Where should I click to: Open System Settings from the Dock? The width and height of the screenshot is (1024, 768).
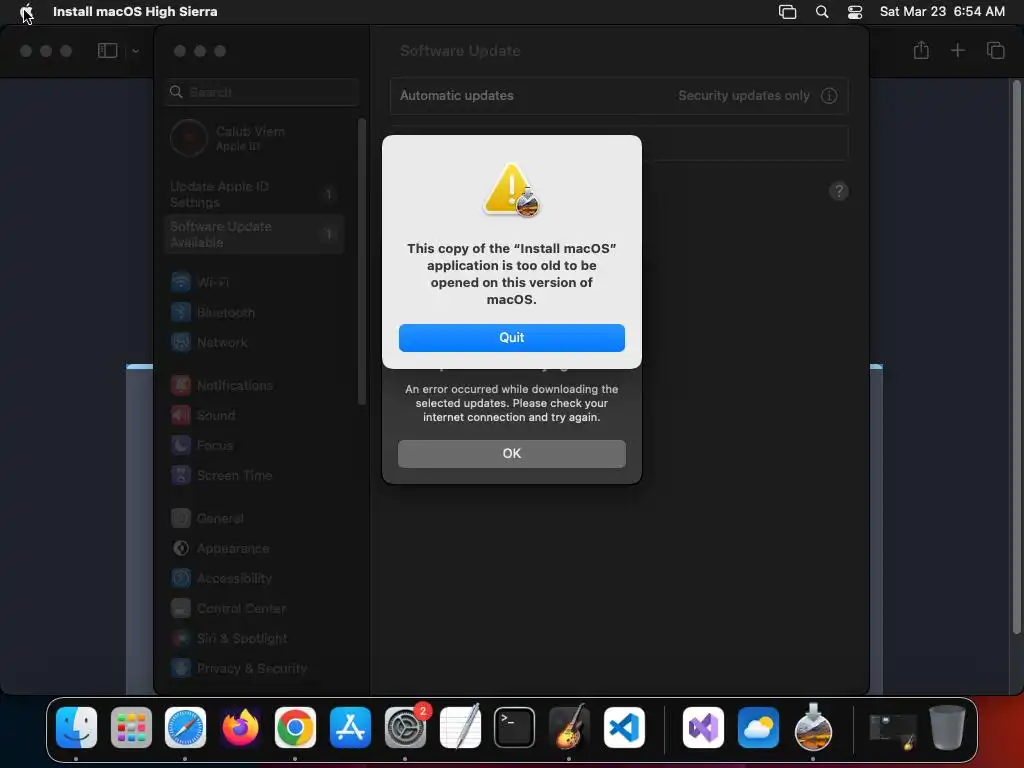(x=405, y=728)
